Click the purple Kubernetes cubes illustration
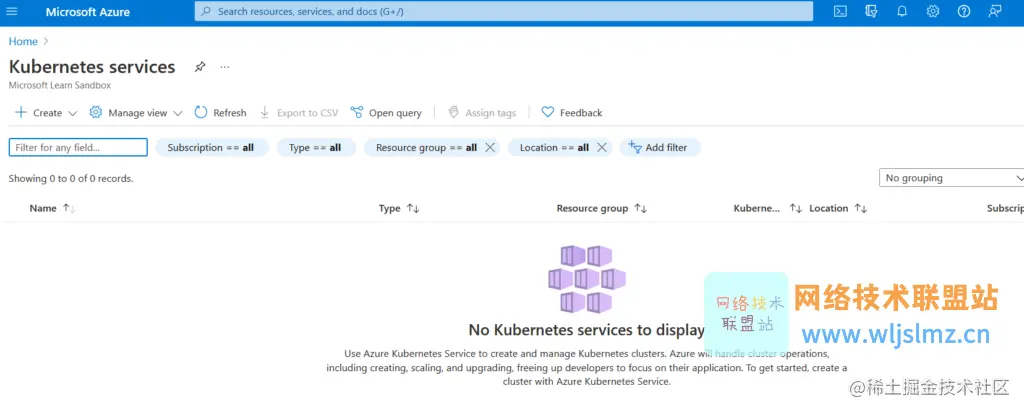This screenshot has height=412, width=1024. tap(586, 279)
